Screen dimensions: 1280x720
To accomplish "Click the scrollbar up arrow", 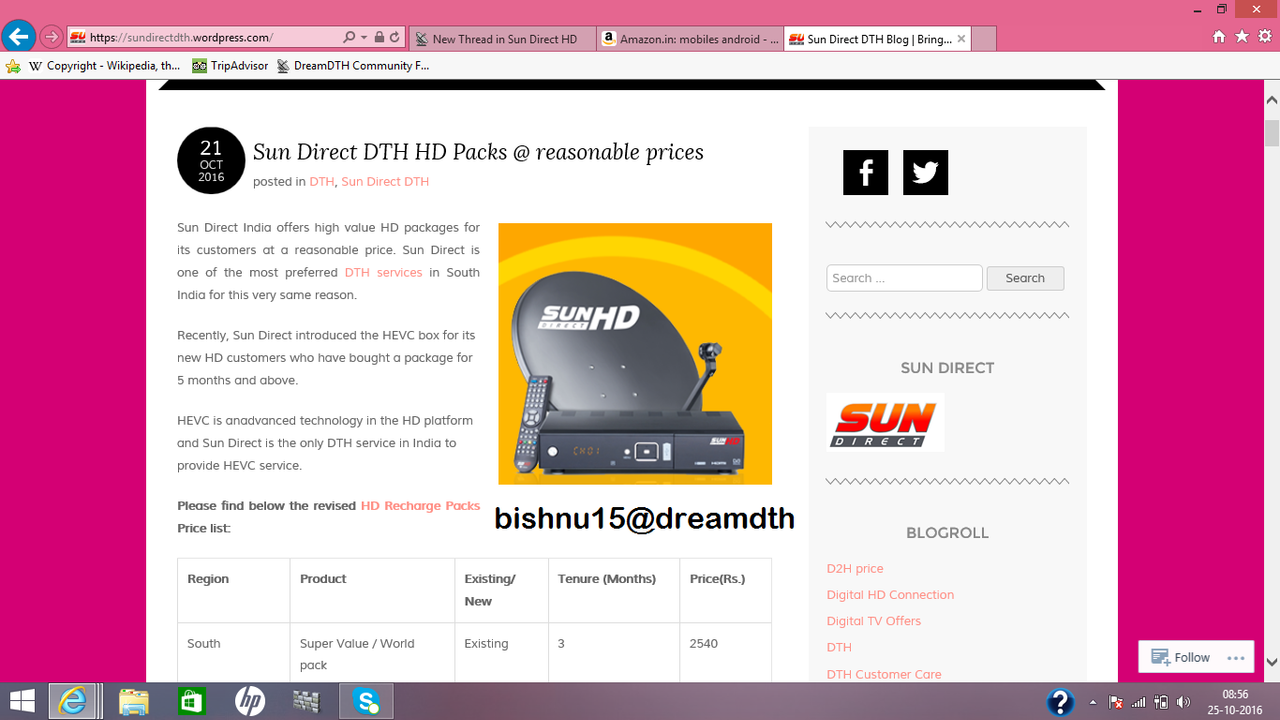I will point(1272,100).
